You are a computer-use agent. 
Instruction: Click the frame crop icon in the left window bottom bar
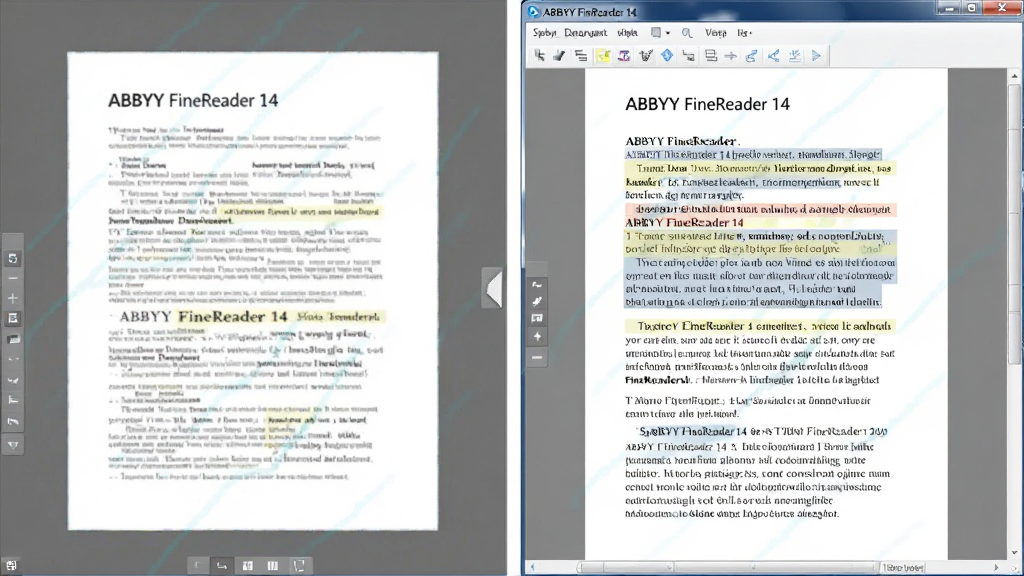pyautogui.click(x=299, y=566)
